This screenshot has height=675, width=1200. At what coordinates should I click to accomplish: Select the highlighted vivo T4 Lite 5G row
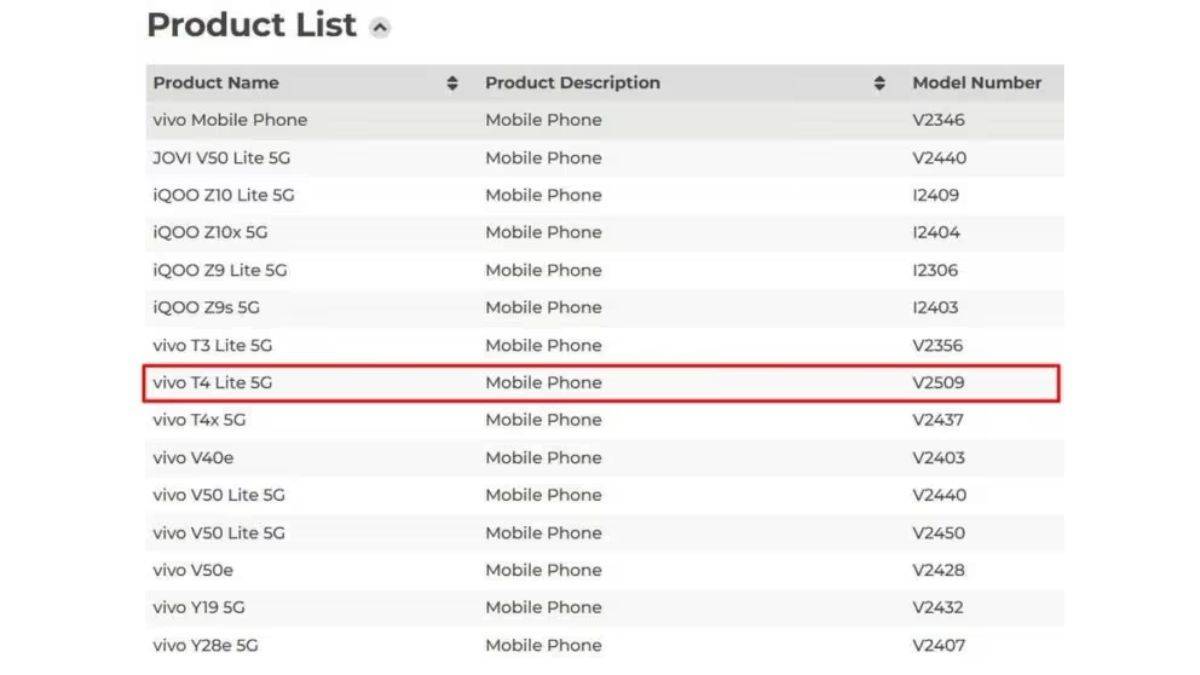[601, 383]
